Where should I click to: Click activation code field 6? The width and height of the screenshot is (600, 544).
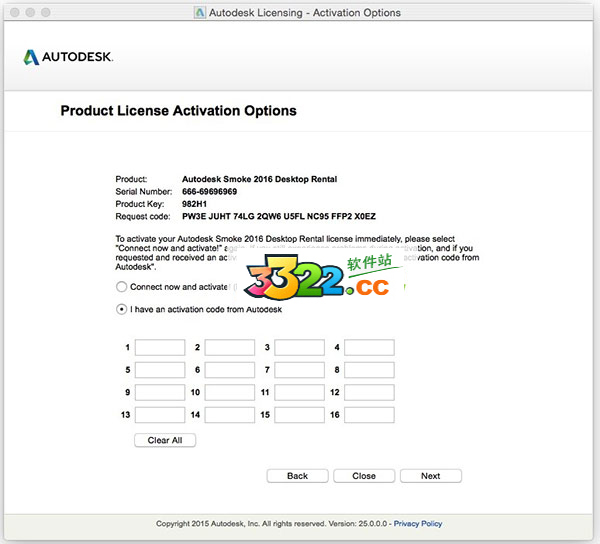230,370
